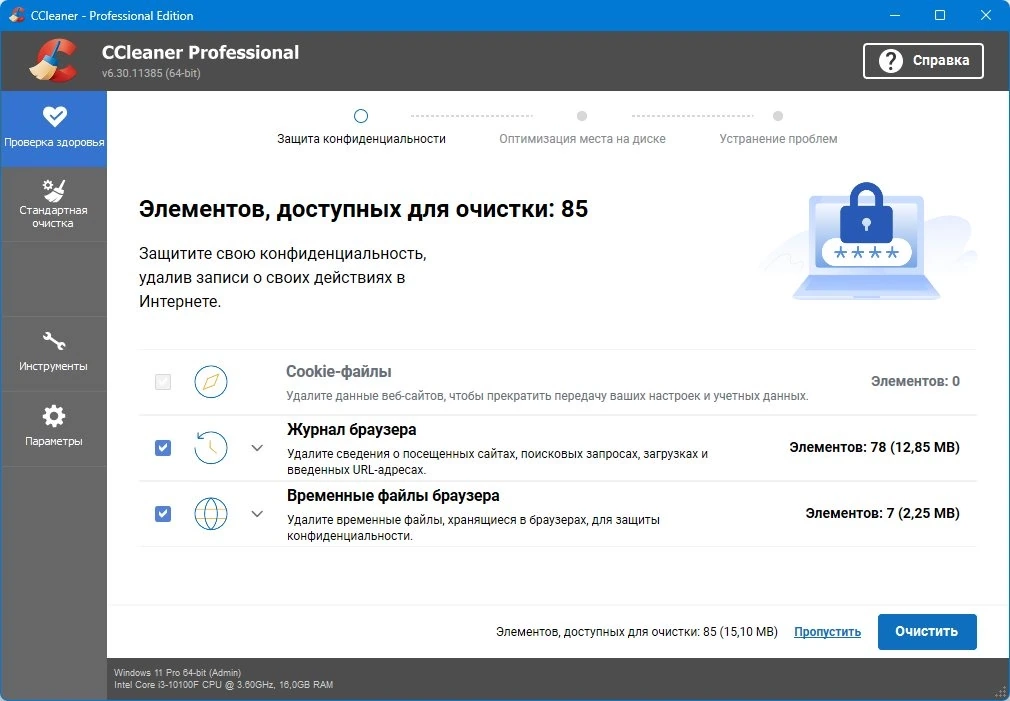The width and height of the screenshot is (1010, 701).
Task: Click the Пропустить link
Action: pyautogui.click(x=827, y=632)
